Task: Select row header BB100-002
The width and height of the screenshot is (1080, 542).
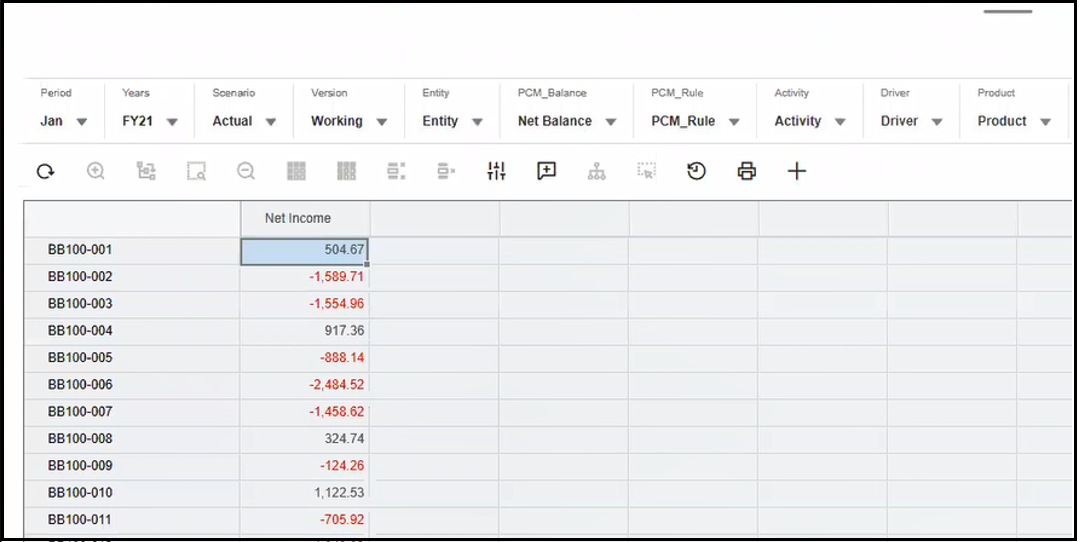Action: click(132, 278)
